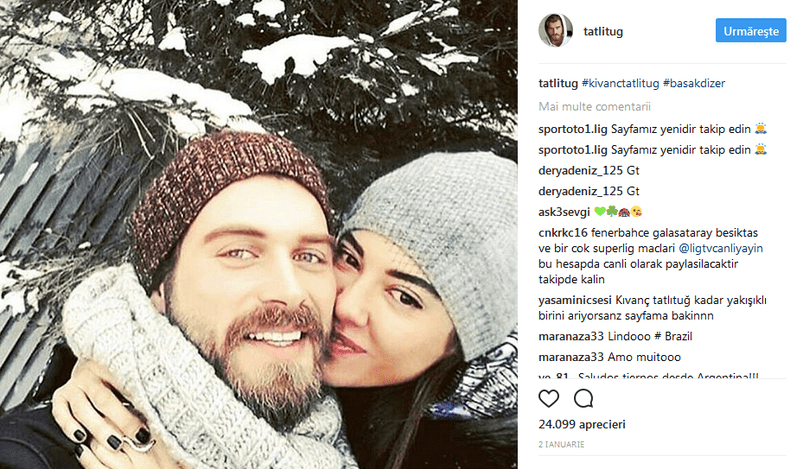This screenshot has width=790, height=469.
Task: Open the tatlitug username in the header
Action: click(603, 31)
